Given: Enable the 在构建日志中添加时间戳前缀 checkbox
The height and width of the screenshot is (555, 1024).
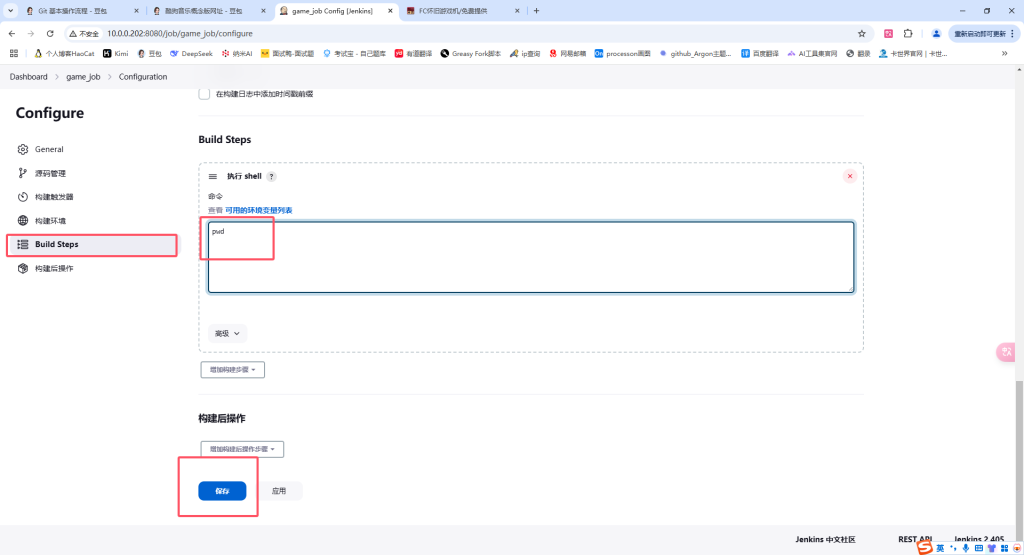Looking at the screenshot, I should click(x=205, y=94).
